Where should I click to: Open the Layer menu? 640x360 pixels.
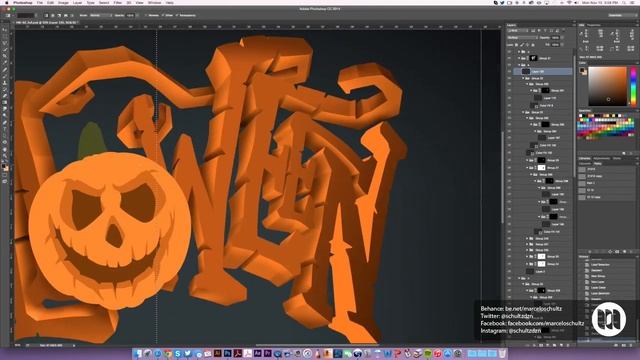tap(77, 2)
